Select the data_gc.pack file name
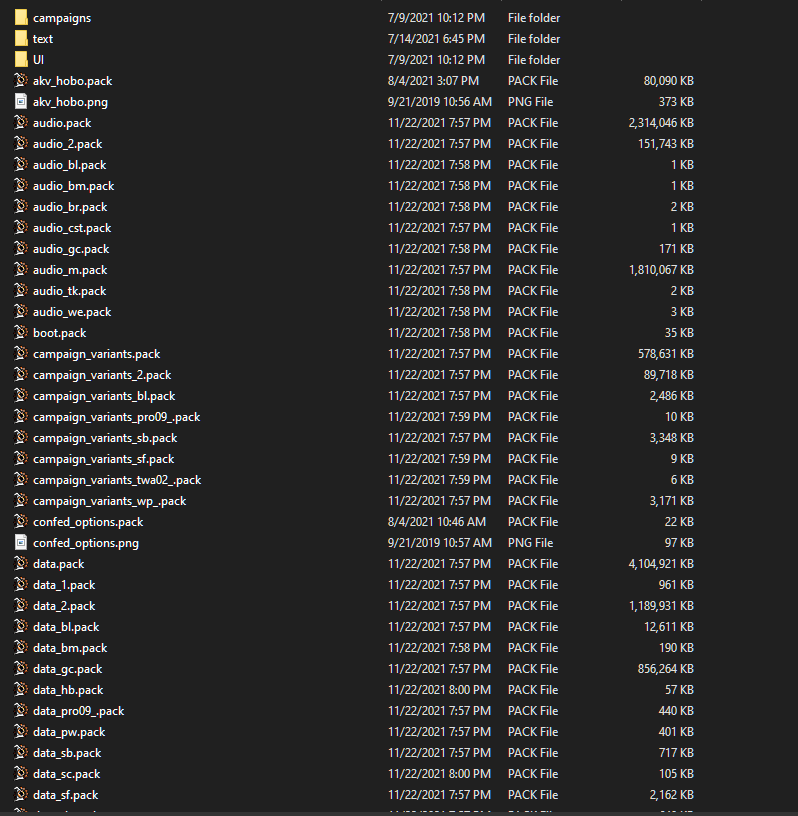 [67, 669]
